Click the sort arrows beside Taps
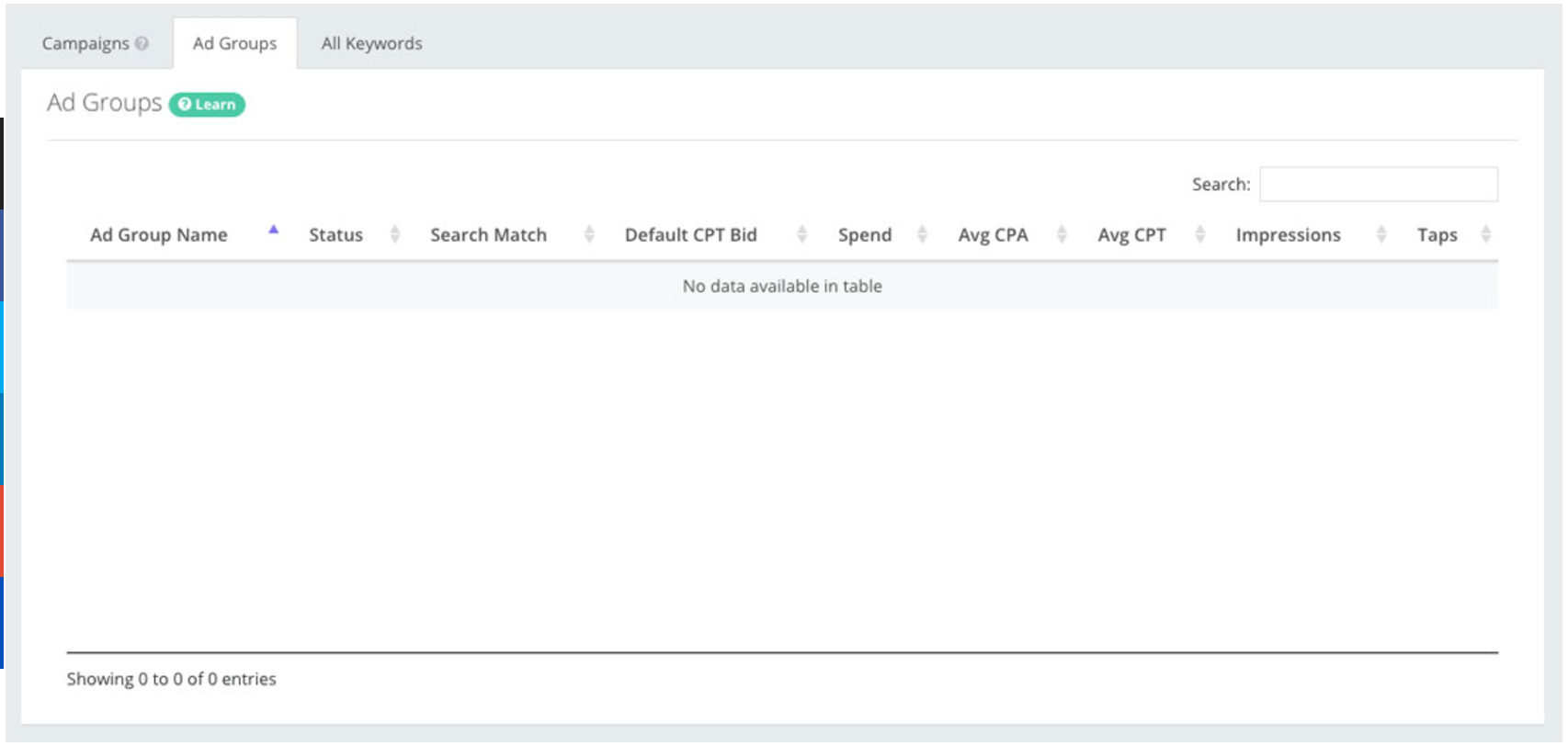 pyautogui.click(x=1485, y=235)
